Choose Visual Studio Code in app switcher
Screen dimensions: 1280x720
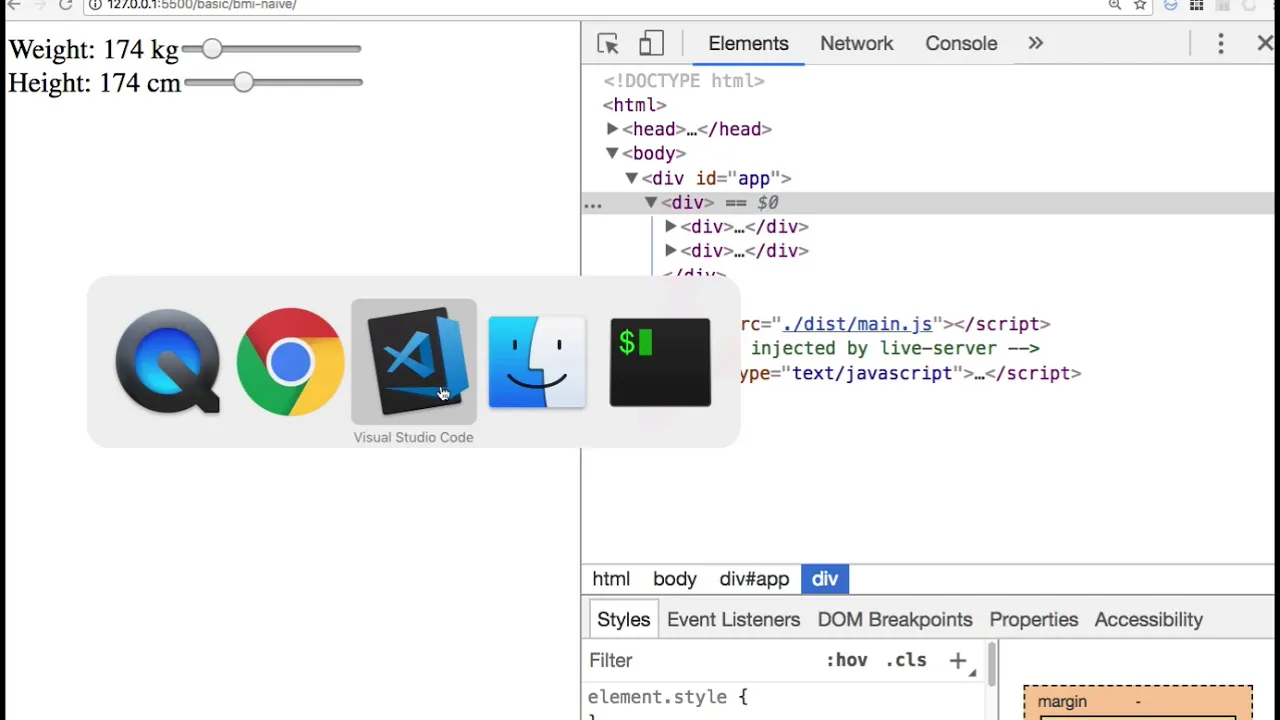click(414, 361)
